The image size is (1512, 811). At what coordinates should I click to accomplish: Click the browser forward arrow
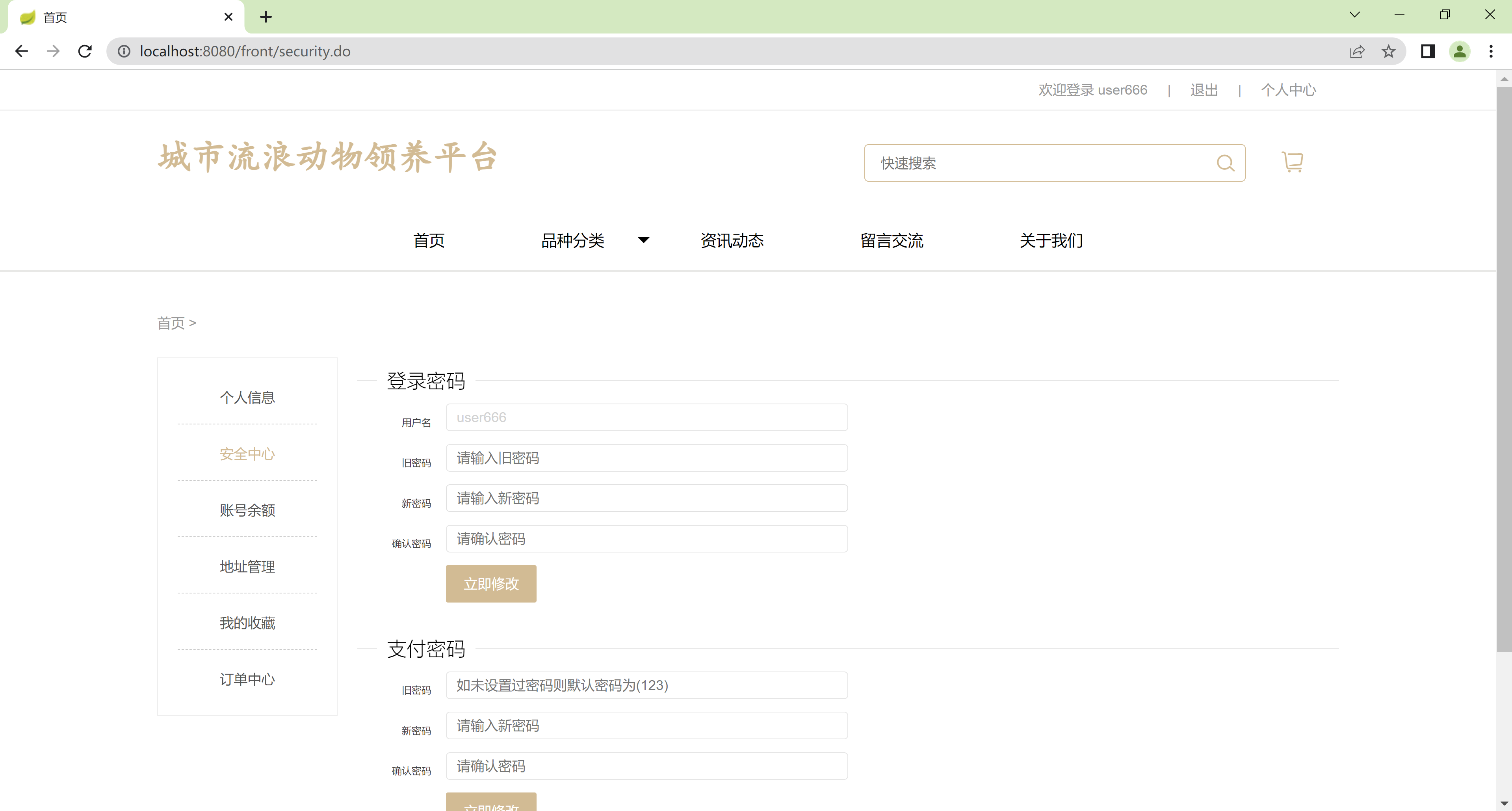point(54,51)
